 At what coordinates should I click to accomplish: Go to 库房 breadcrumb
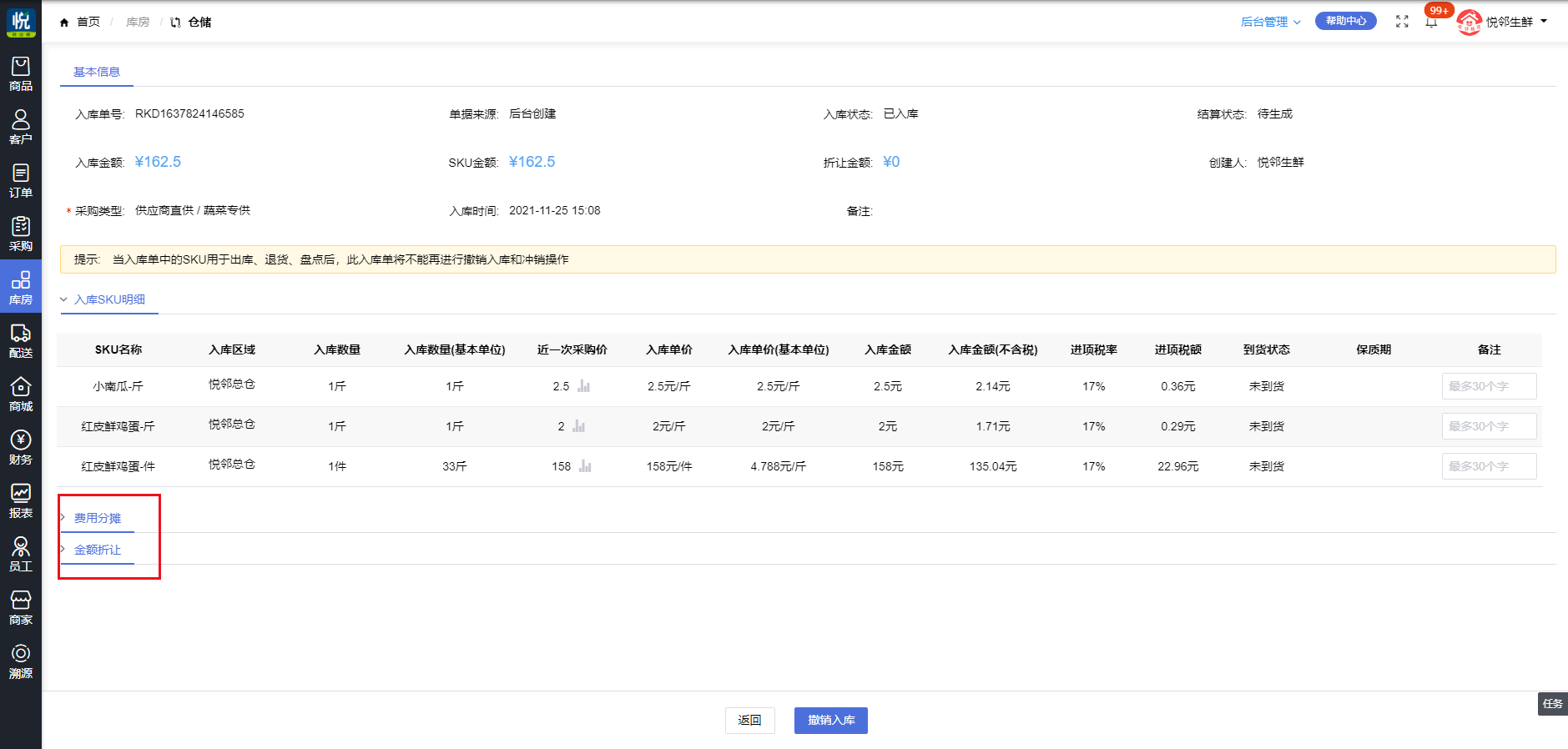pos(138,22)
